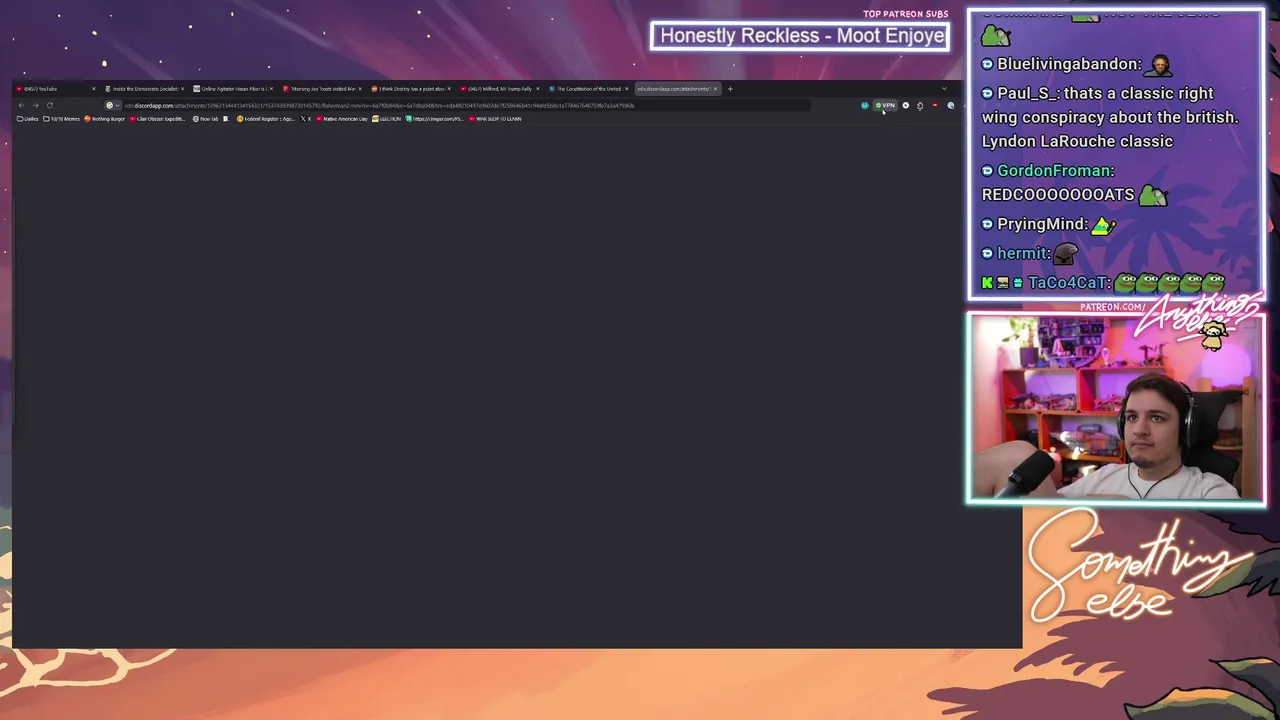This screenshot has height=720, width=1280.
Task: Click the red extension icon in the toolbar
Action: [935, 105]
